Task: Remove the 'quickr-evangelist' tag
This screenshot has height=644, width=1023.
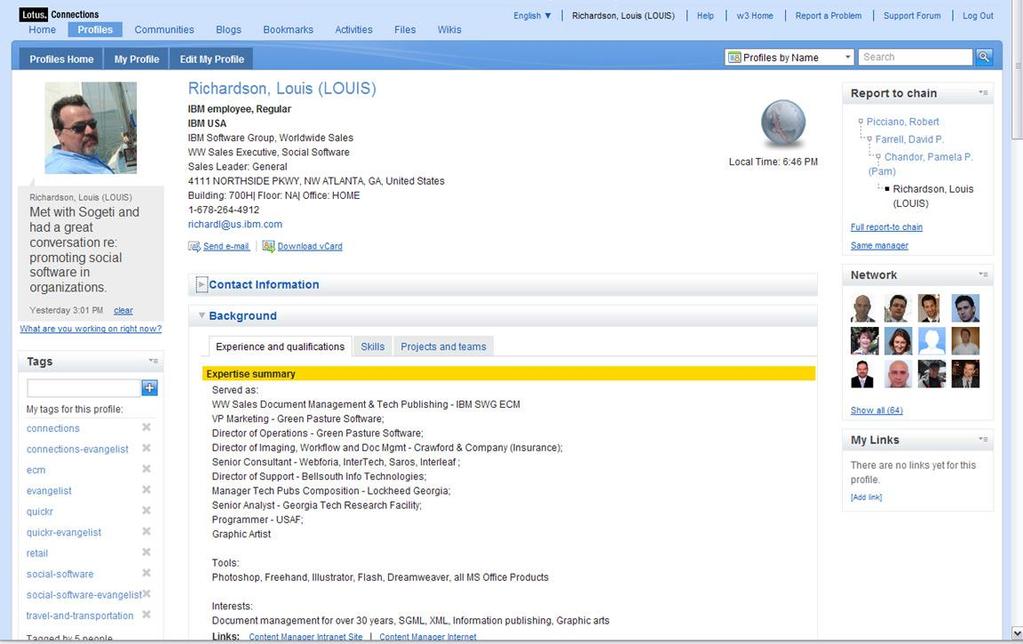Action: point(146,532)
